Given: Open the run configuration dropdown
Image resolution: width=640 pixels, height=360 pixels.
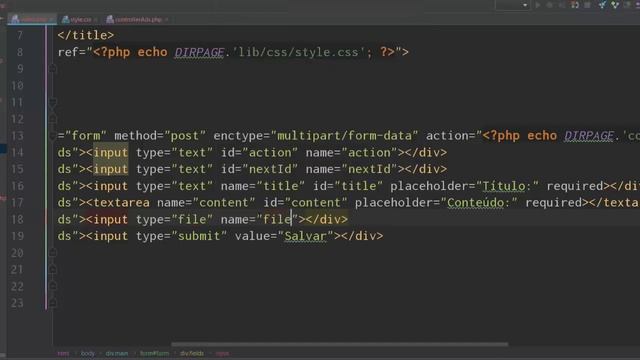Looking at the screenshot, I should tap(512, 5).
